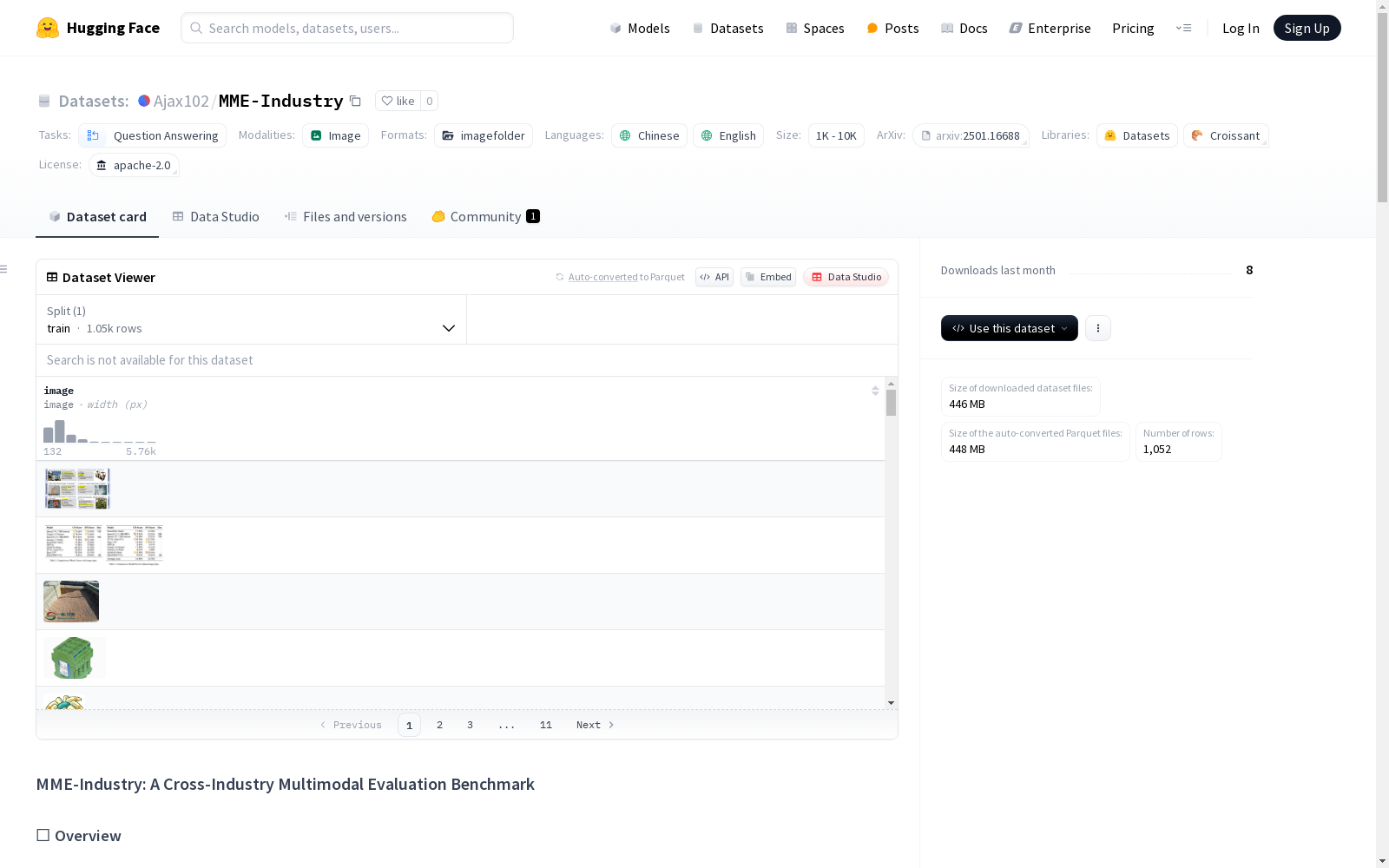
Task: Filter by English language tag
Action: pyautogui.click(x=728, y=135)
